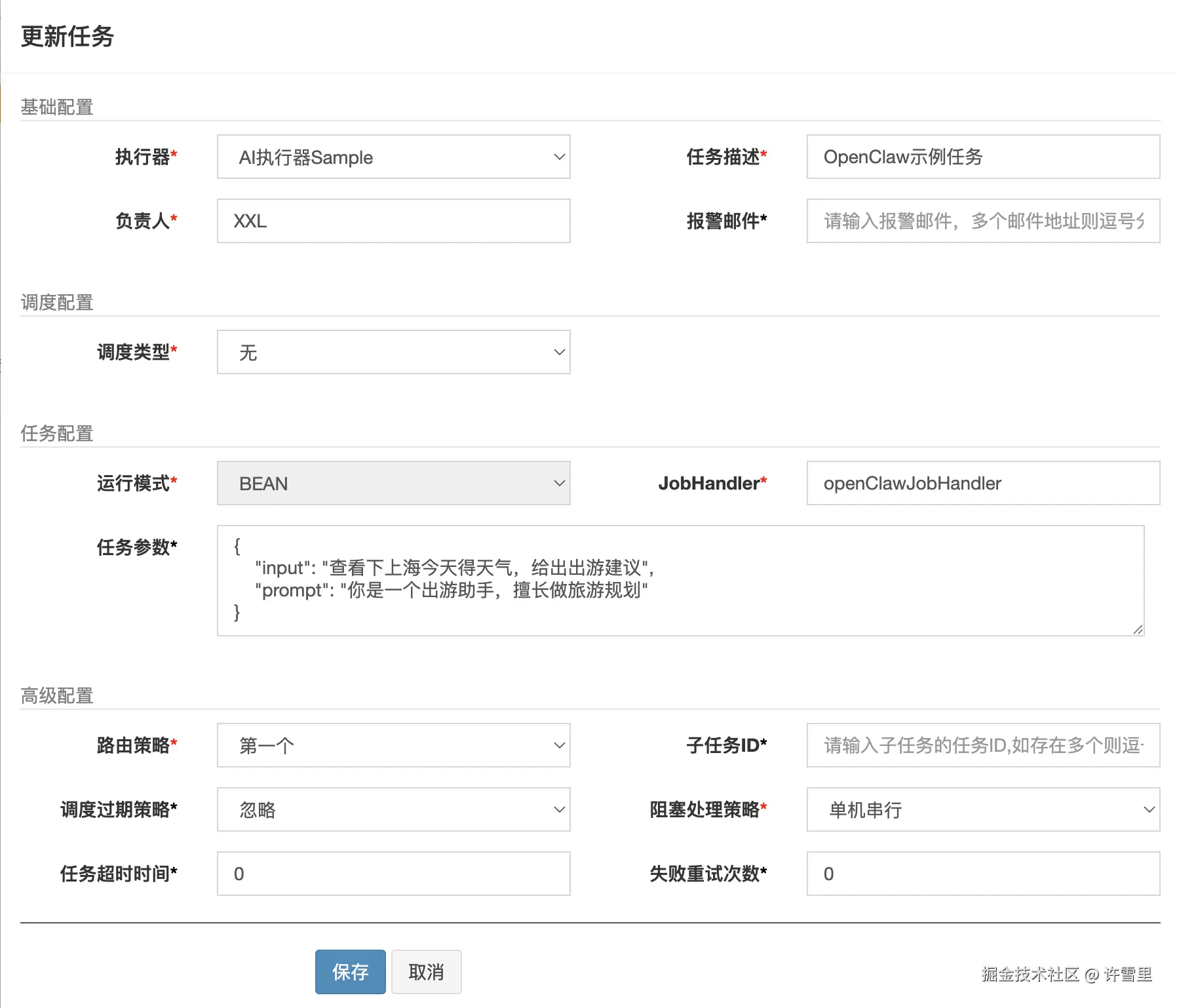Open the 路由策略 dropdown showing 第一个

[x=392, y=745]
